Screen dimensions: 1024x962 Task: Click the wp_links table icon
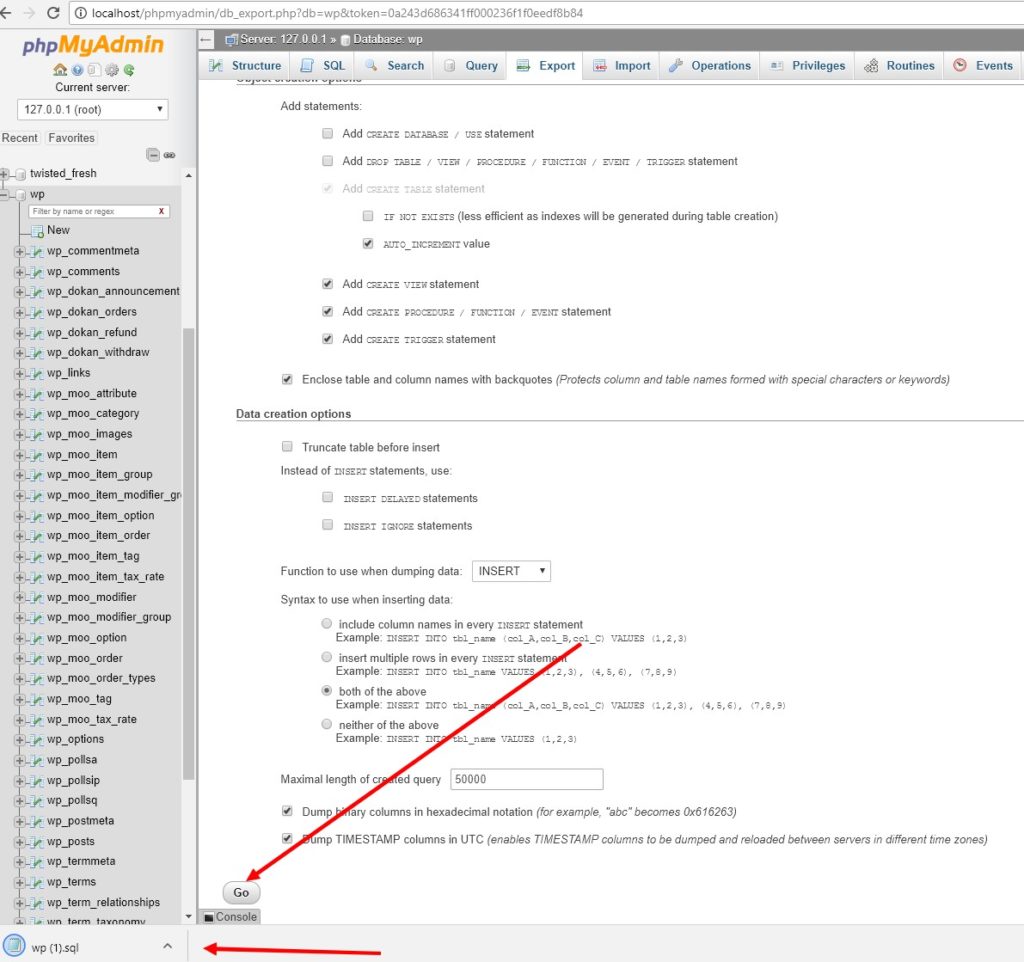tap(37, 374)
